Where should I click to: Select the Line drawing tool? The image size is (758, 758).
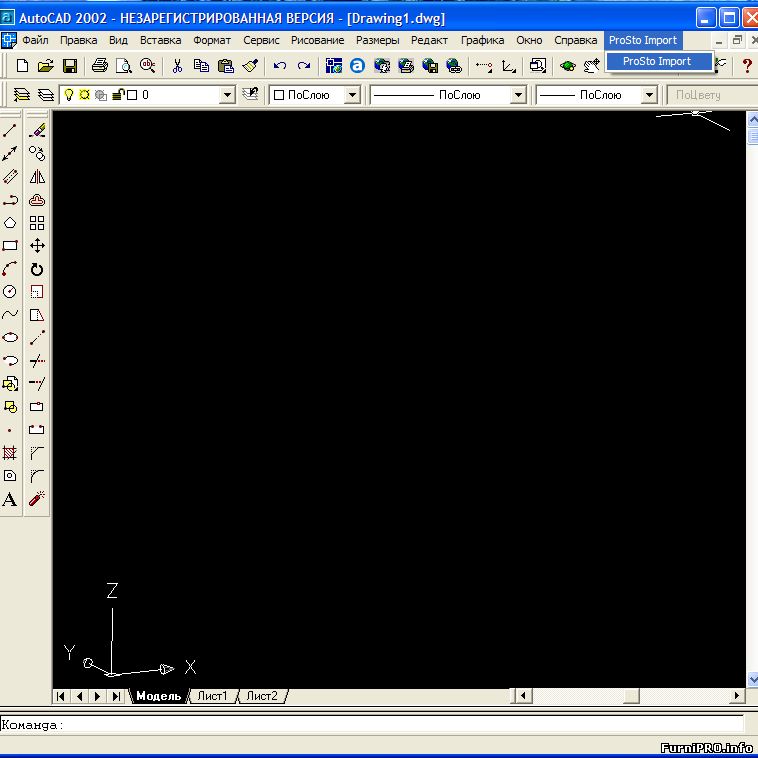pyautogui.click(x=10, y=131)
